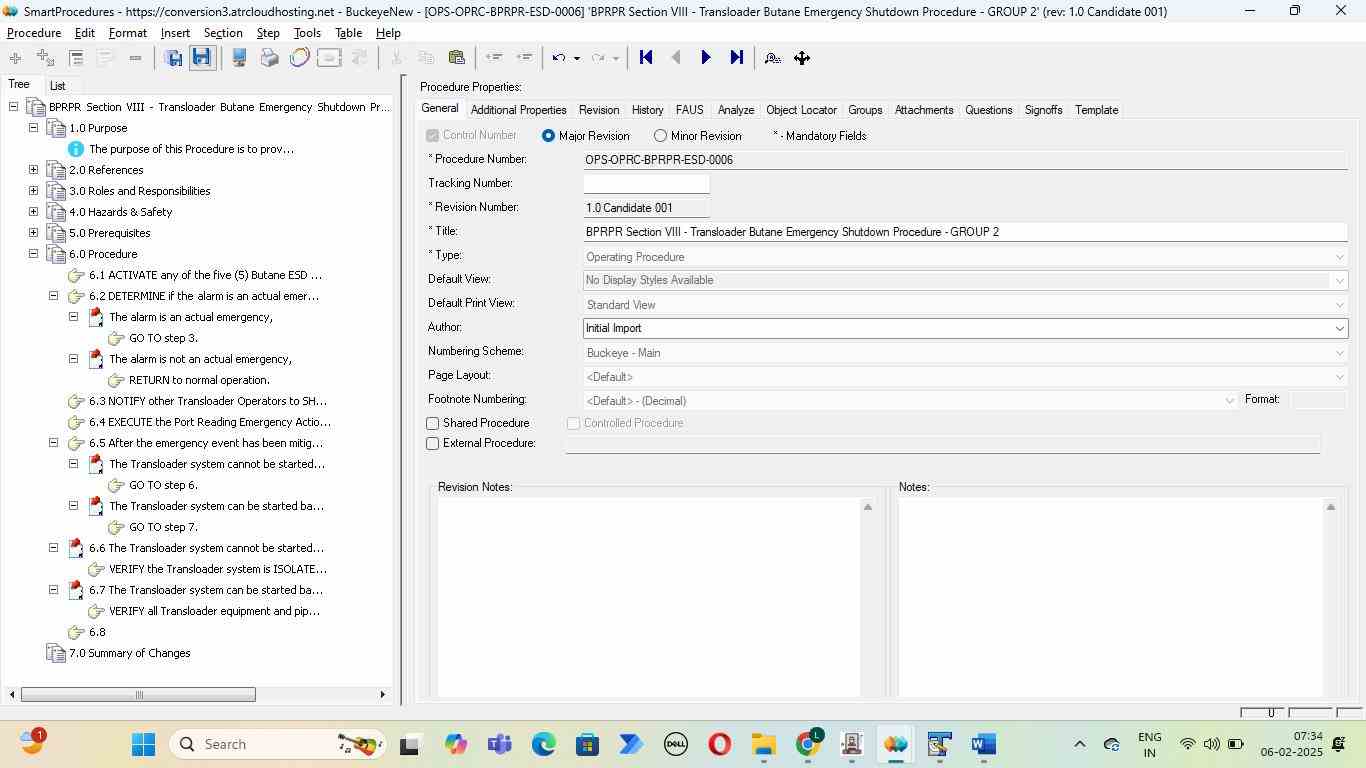Switch to the Object Locator tab
Screen dimensions: 1366x768
click(801, 110)
